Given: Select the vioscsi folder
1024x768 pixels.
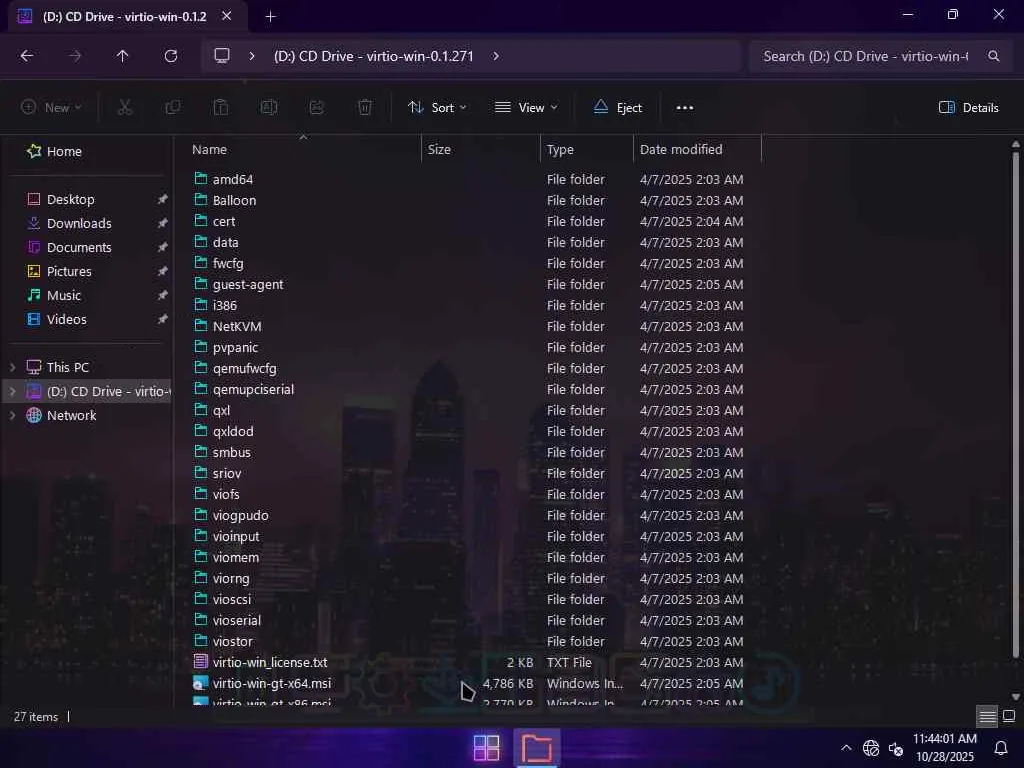Looking at the screenshot, I should [231, 600].
